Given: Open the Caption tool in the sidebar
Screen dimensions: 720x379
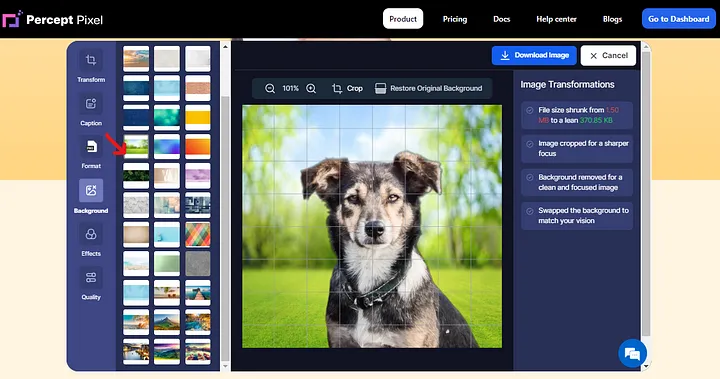Looking at the screenshot, I should [91, 110].
